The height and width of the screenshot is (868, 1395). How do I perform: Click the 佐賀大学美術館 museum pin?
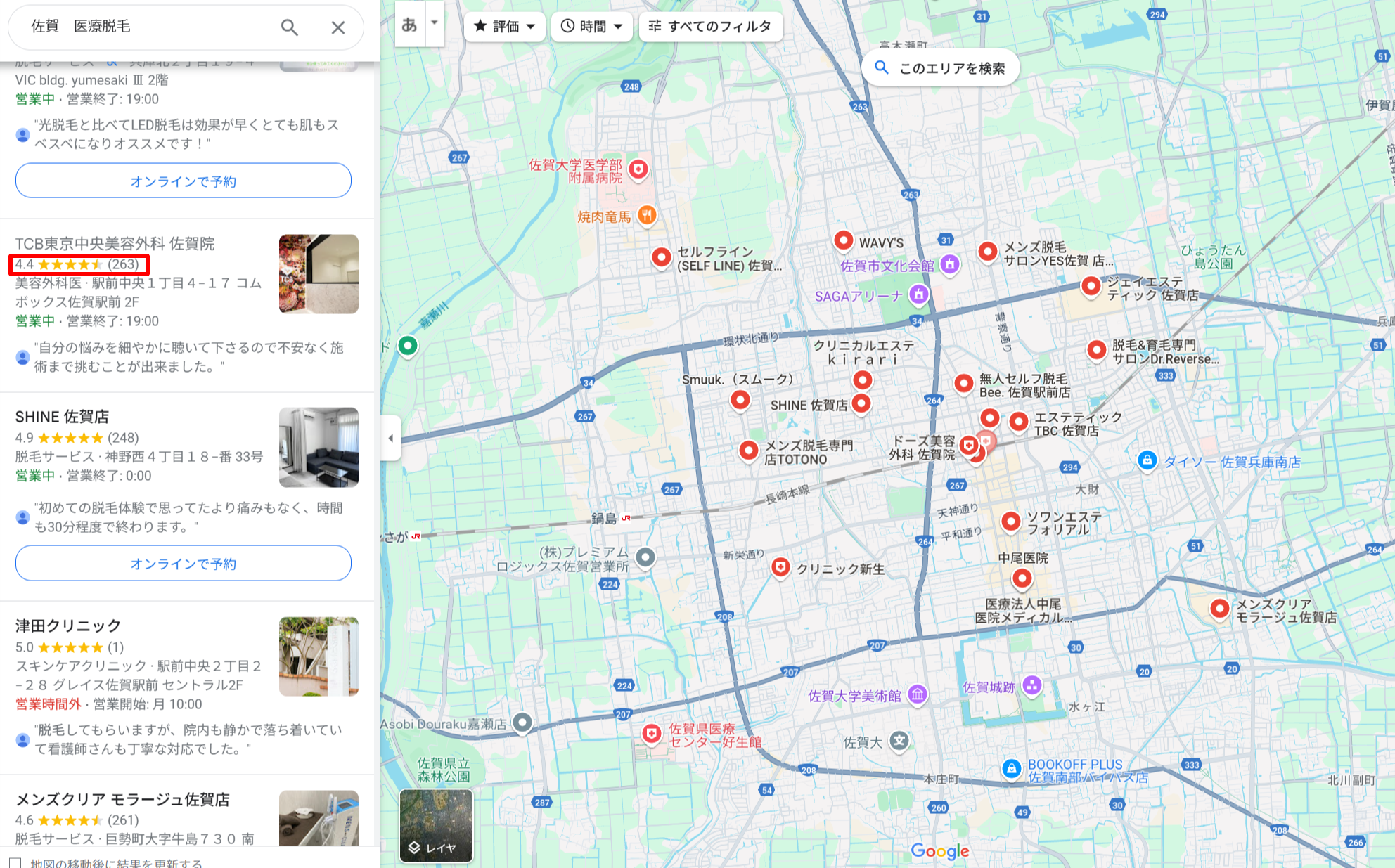pos(918,694)
